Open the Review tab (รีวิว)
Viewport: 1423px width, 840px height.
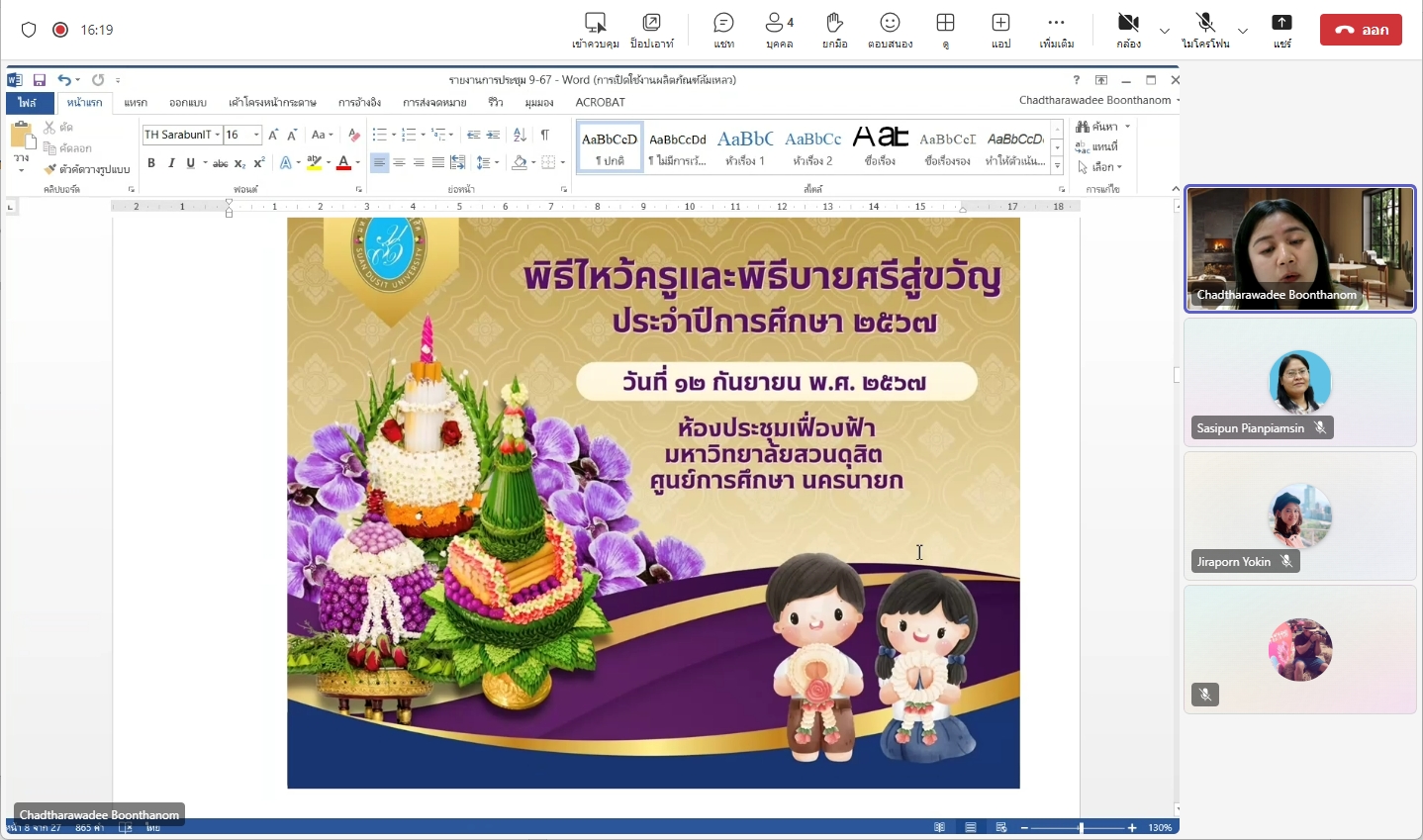[496, 102]
